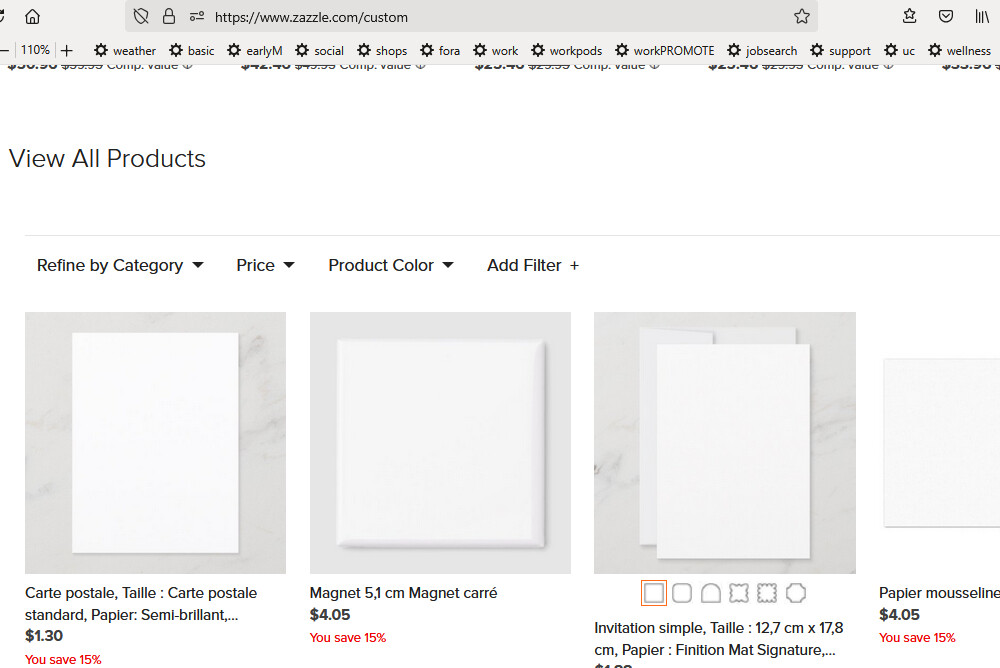Open the Magnet 5,1 cm Magnet carré link
Viewport: 1000px width, 668px height.
point(403,593)
